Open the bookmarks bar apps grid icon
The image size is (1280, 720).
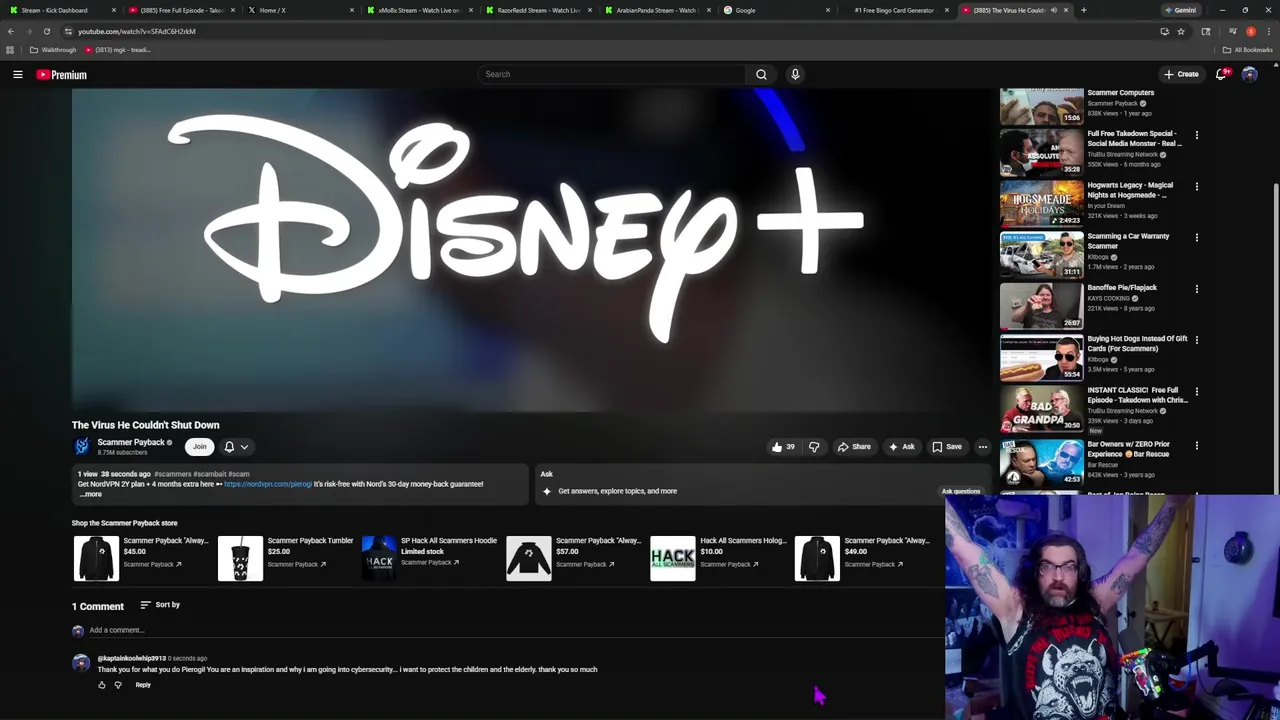click(10, 50)
